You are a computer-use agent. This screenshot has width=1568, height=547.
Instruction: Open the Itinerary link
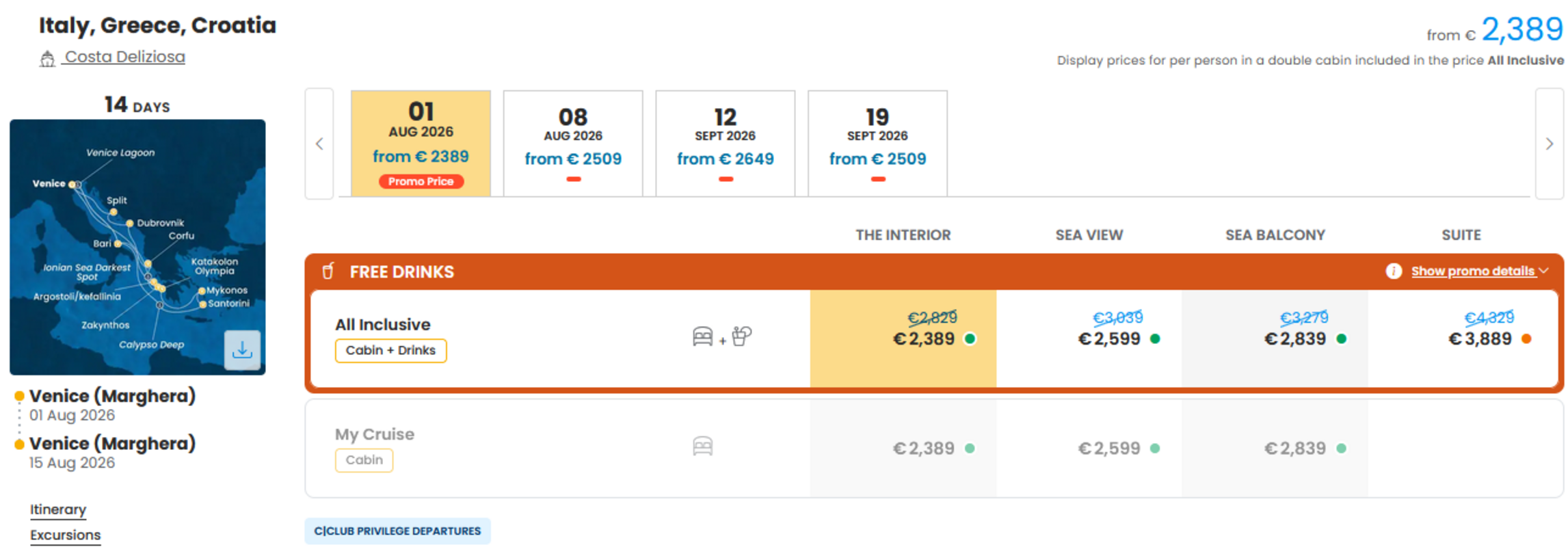(58, 509)
